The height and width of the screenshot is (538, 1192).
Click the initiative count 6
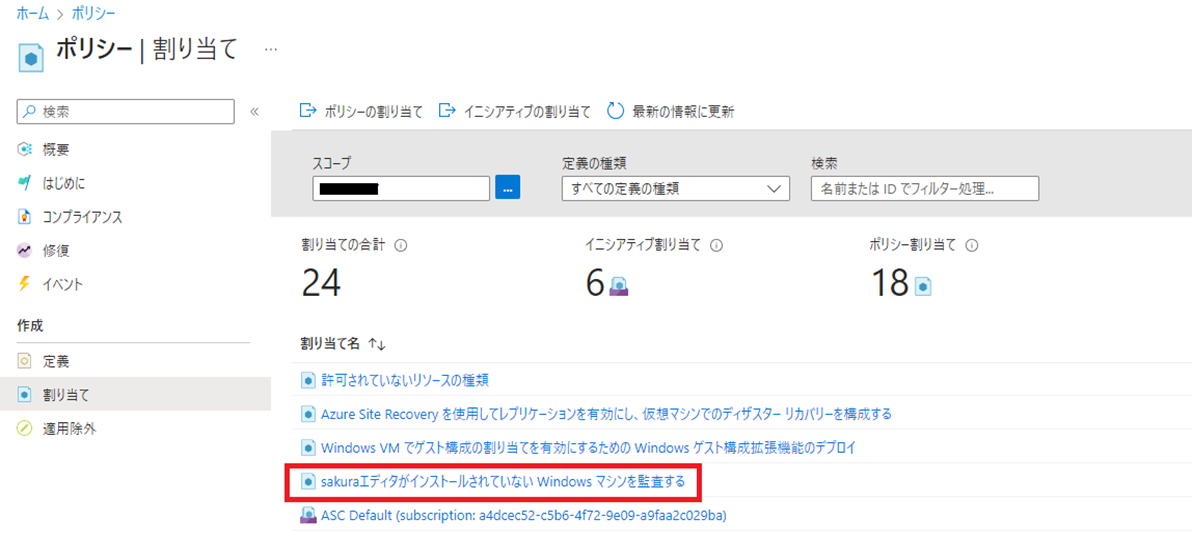pos(594,283)
